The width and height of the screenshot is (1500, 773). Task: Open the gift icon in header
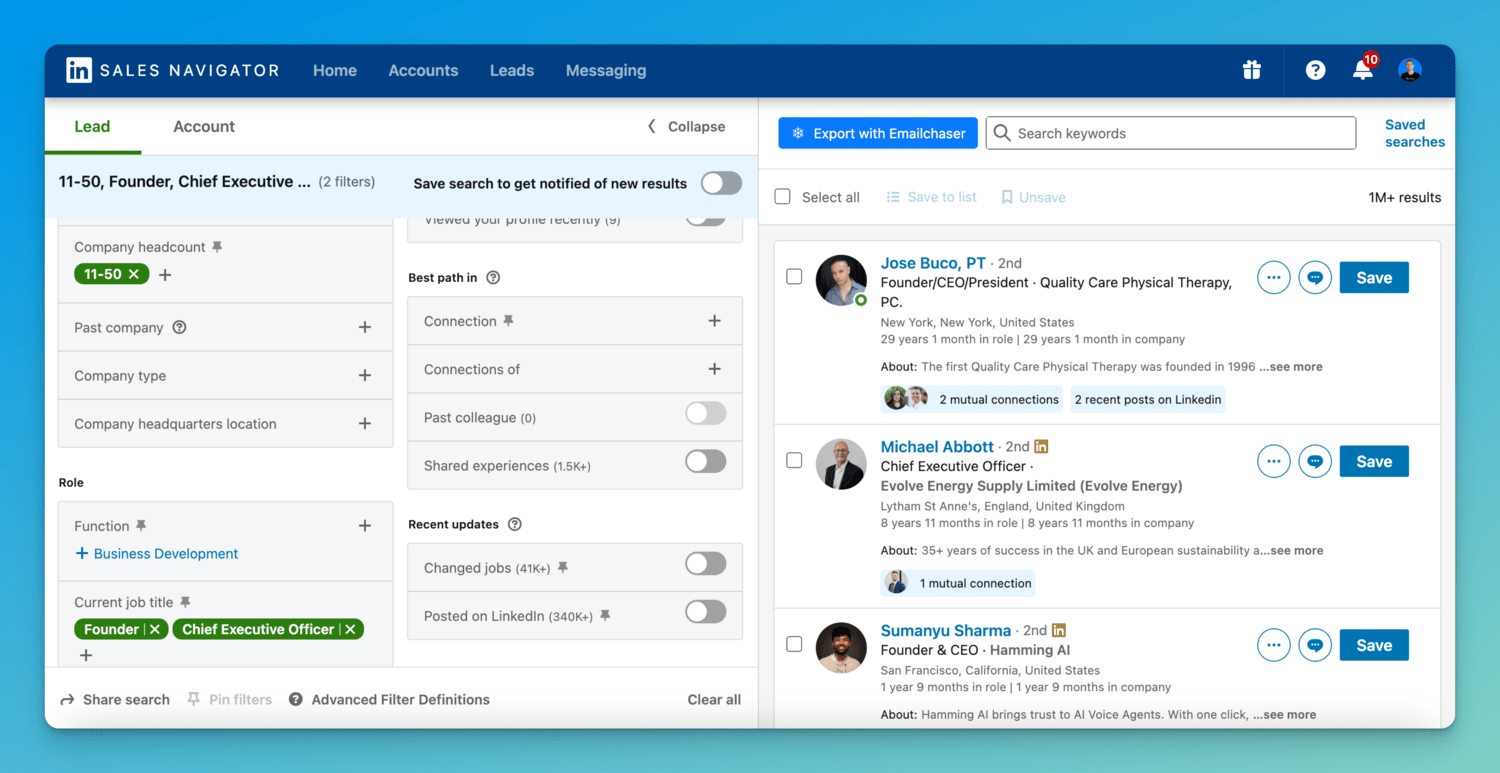click(x=1252, y=70)
